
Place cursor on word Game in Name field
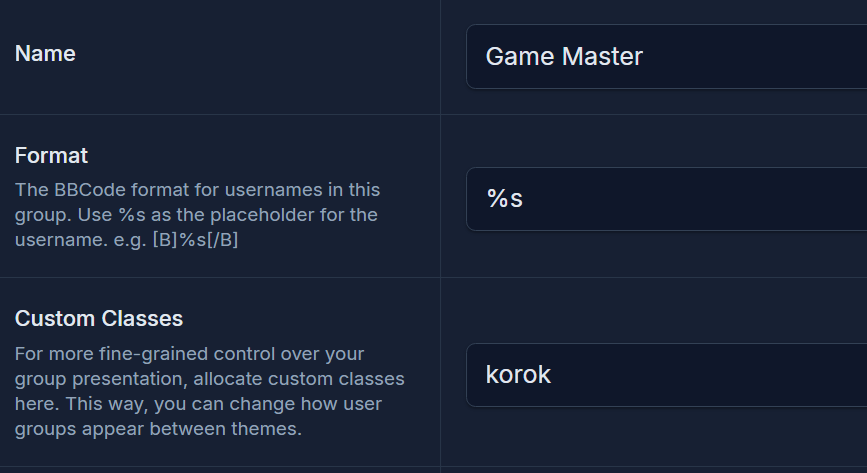pos(520,56)
